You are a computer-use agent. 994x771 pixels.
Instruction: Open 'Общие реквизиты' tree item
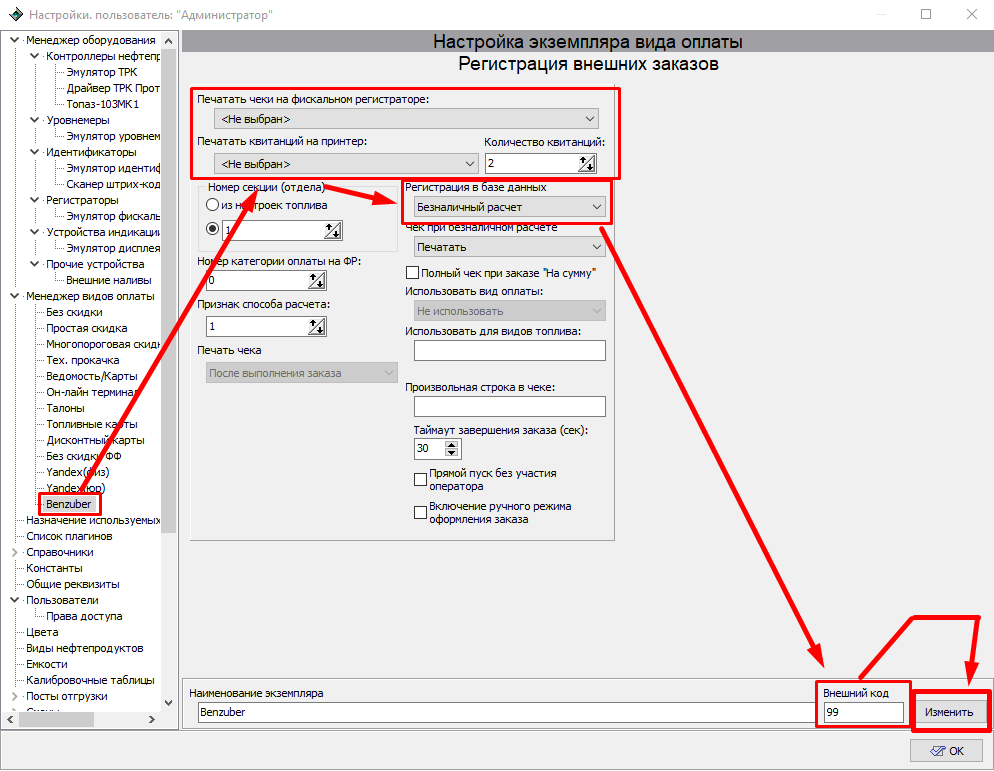[x=72, y=584]
